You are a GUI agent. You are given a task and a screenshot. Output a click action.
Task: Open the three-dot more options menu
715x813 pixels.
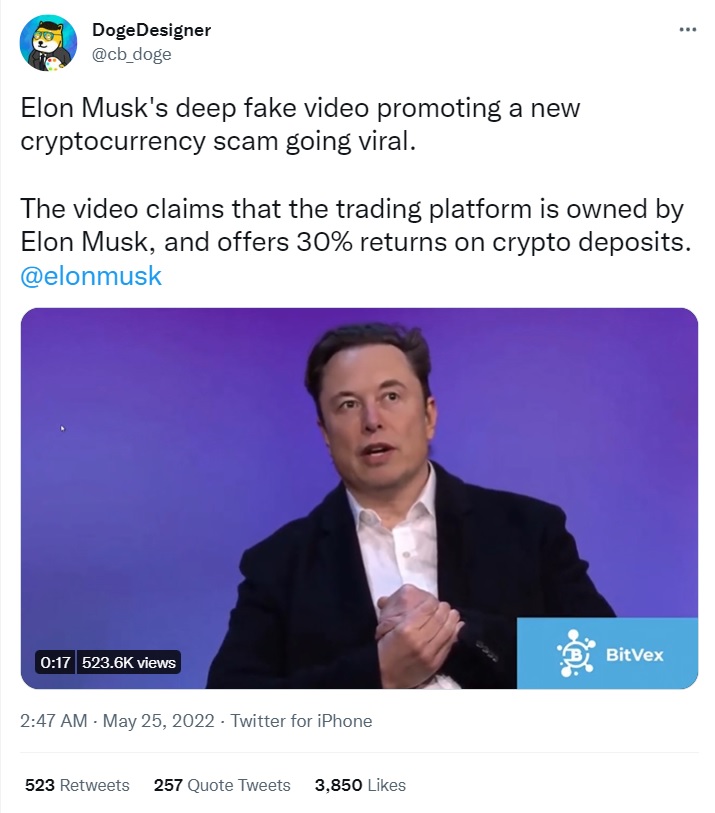pyautogui.click(x=687, y=30)
